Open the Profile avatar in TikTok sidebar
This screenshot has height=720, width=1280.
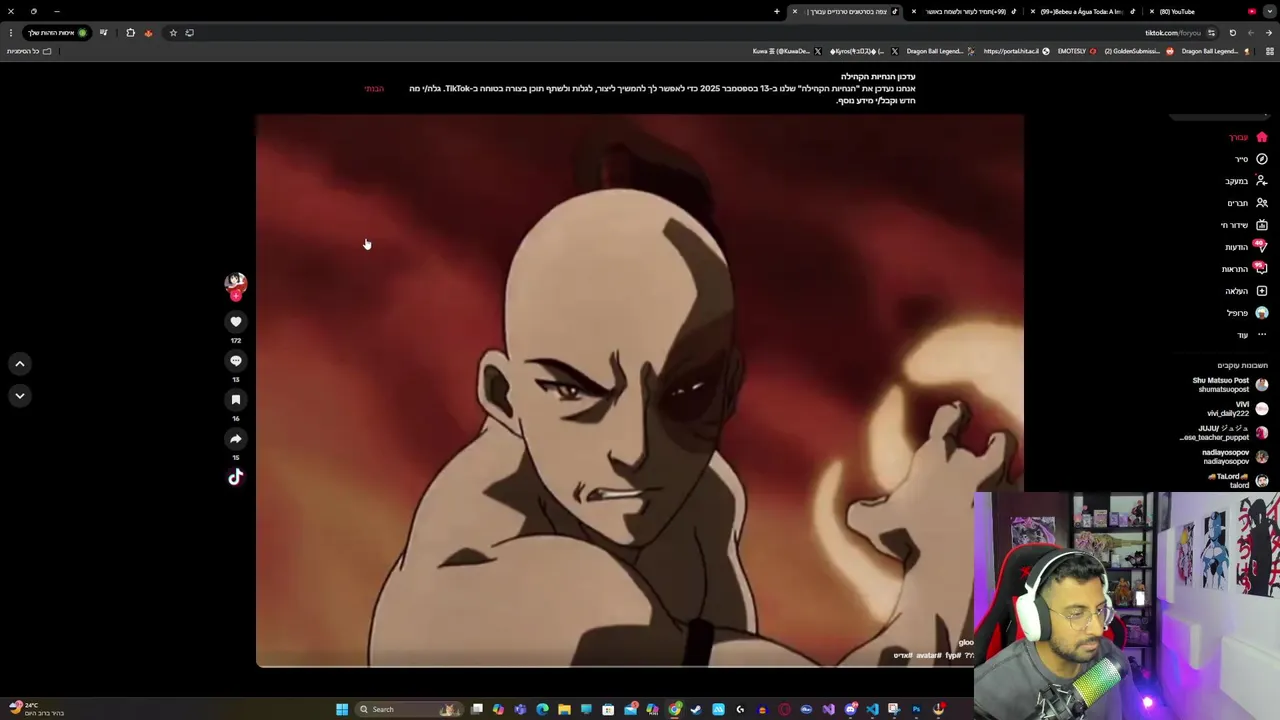point(1262,313)
